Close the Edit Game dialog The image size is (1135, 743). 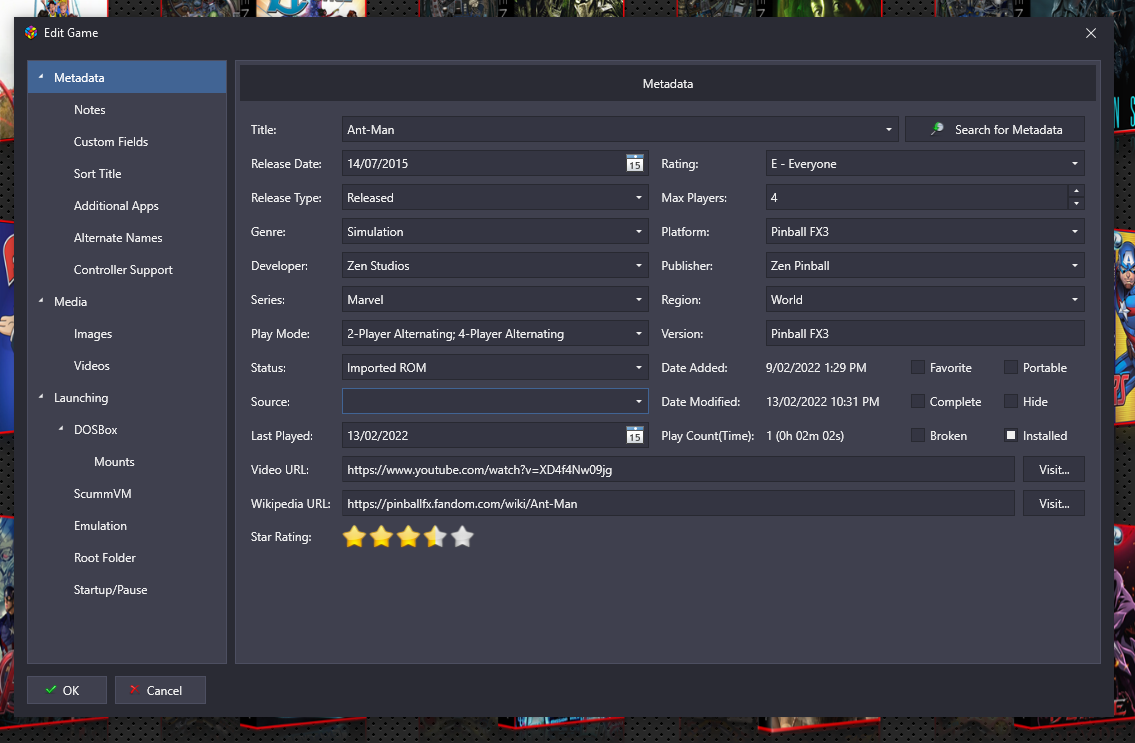(1091, 33)
